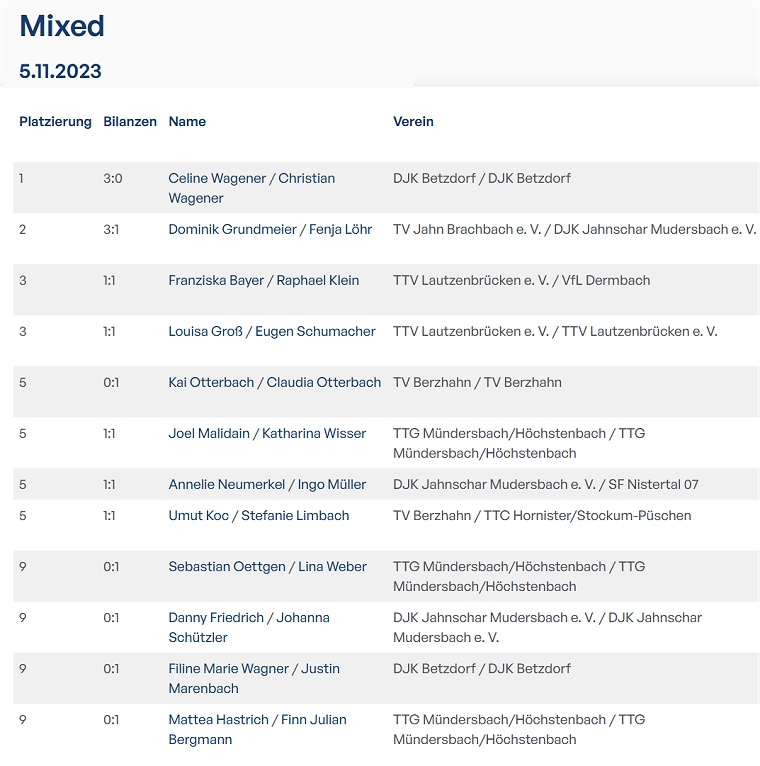Open Sebastian Oettgen / Lina Weber link
Screen dimensions: 760x766
click(x=267, y=567)
